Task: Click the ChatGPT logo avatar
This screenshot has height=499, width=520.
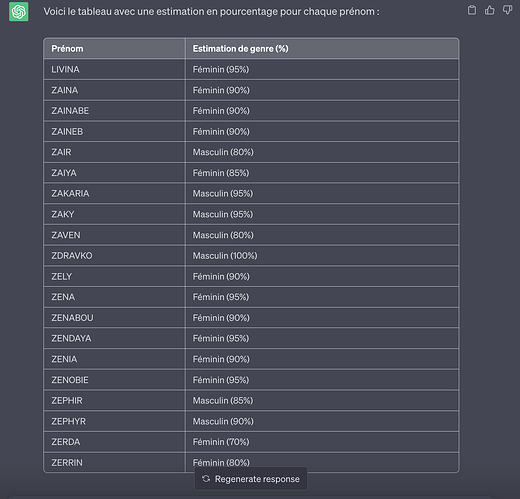Action: click(19, 12)
